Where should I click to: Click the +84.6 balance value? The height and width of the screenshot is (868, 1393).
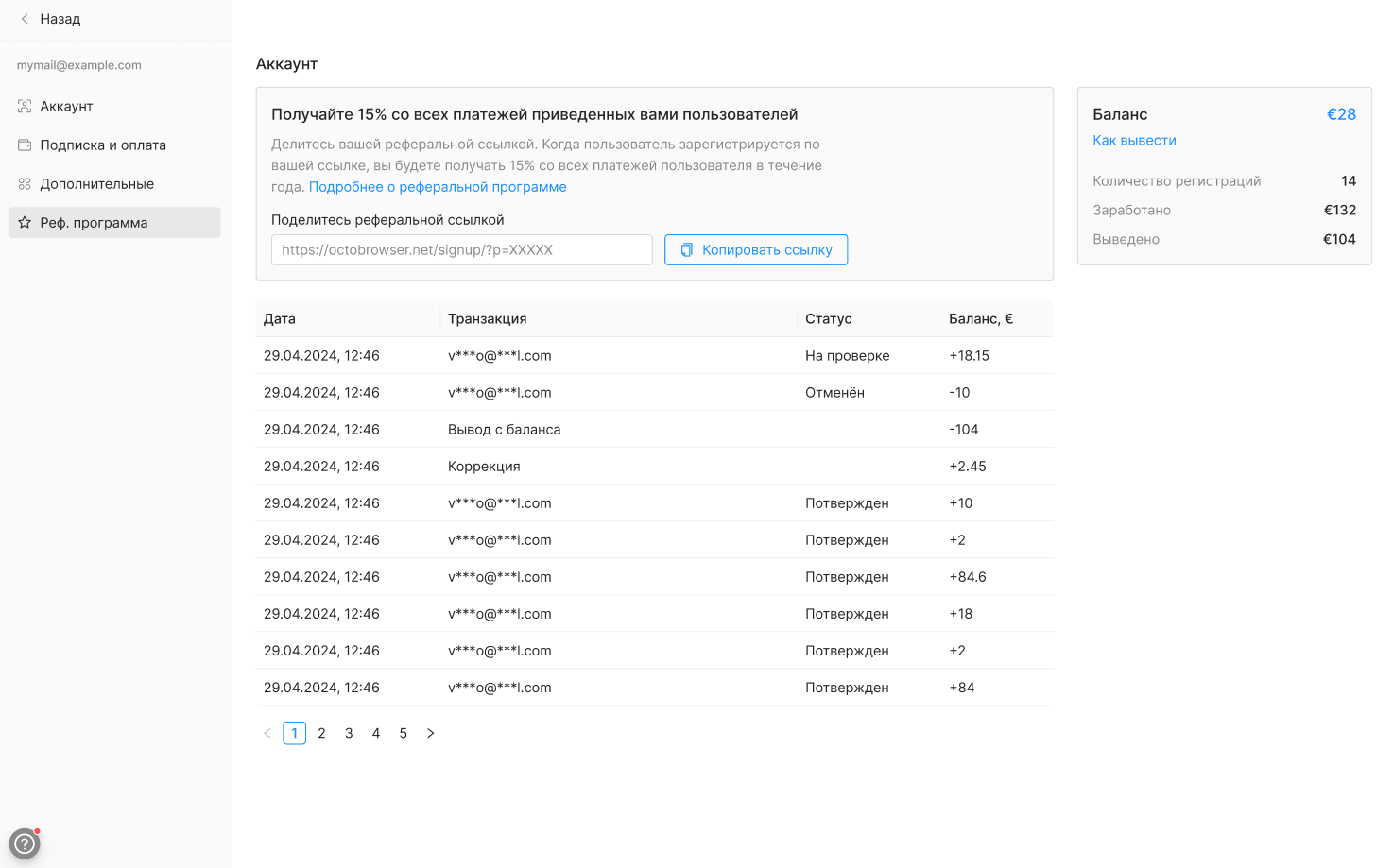968,577
